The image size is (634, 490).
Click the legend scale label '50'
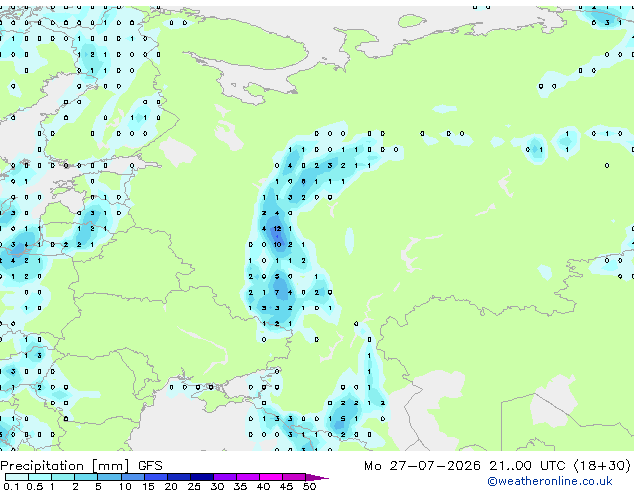[309, 486]
